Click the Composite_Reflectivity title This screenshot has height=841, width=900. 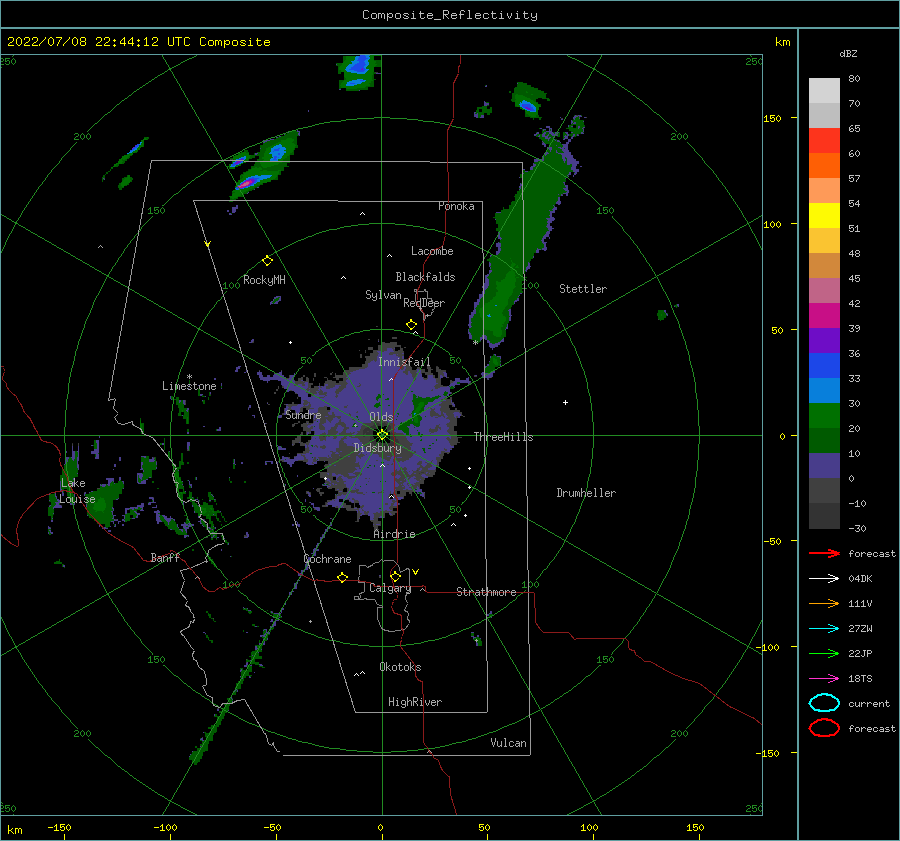click(x=450, y=15)
